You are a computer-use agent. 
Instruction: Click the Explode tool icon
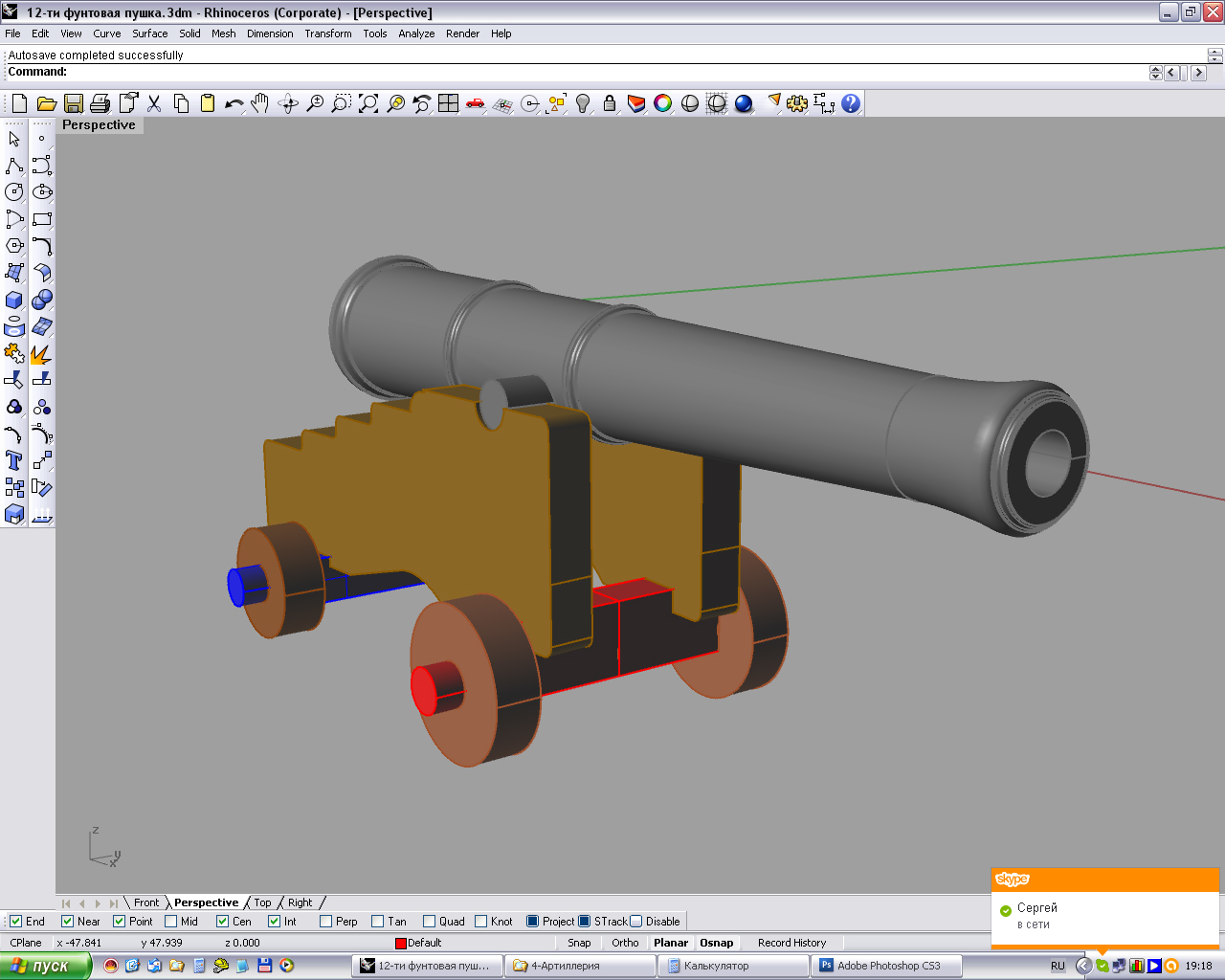point(41,354)
